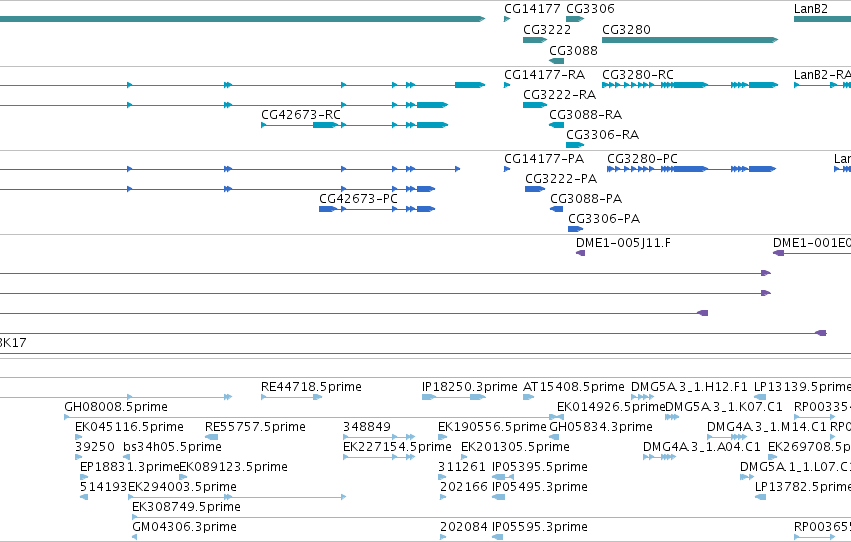Viewport: 851px width, 542px height.
Task: Select EST EK308749.5prime
Action: [x=186, y=508]
